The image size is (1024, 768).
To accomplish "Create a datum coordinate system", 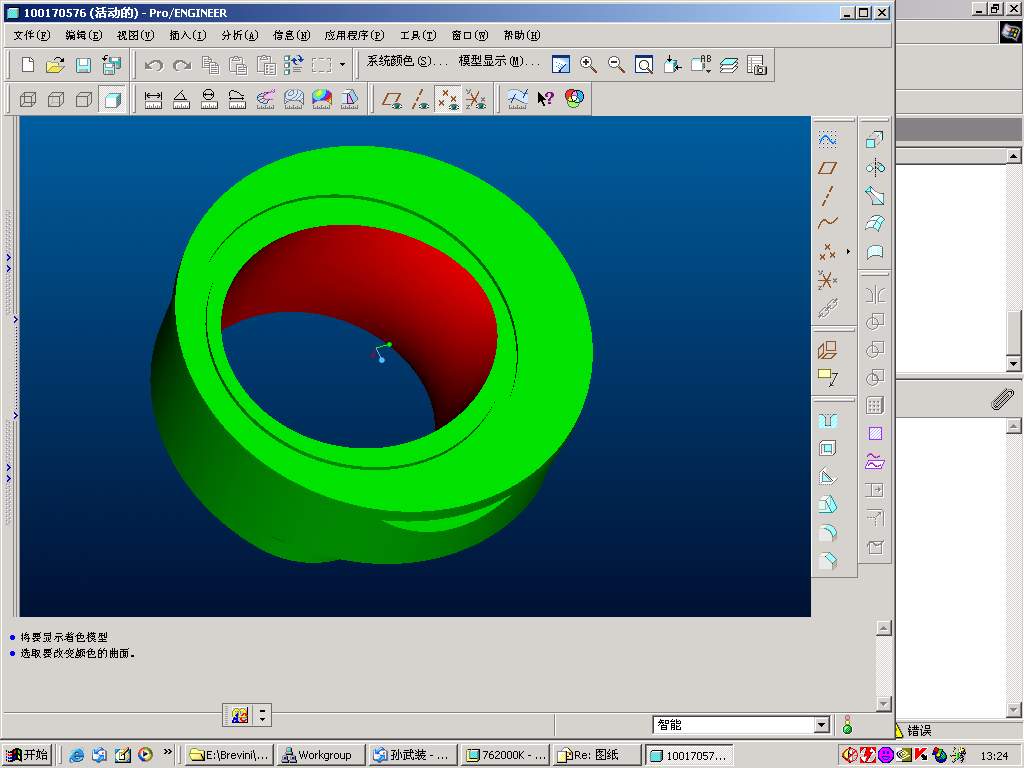I will [827, 280].
